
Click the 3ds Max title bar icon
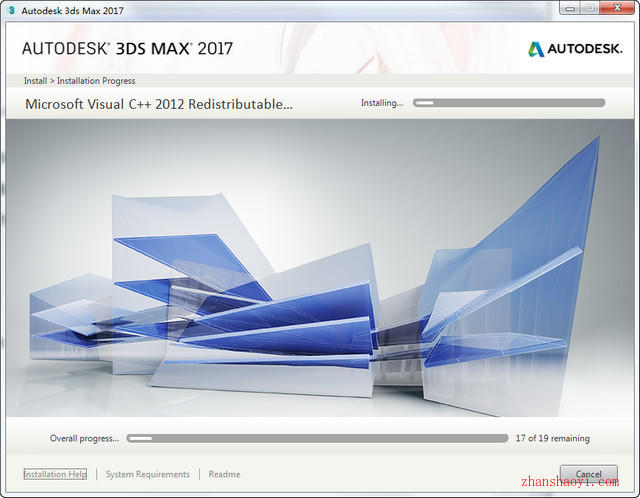point(11,10)
